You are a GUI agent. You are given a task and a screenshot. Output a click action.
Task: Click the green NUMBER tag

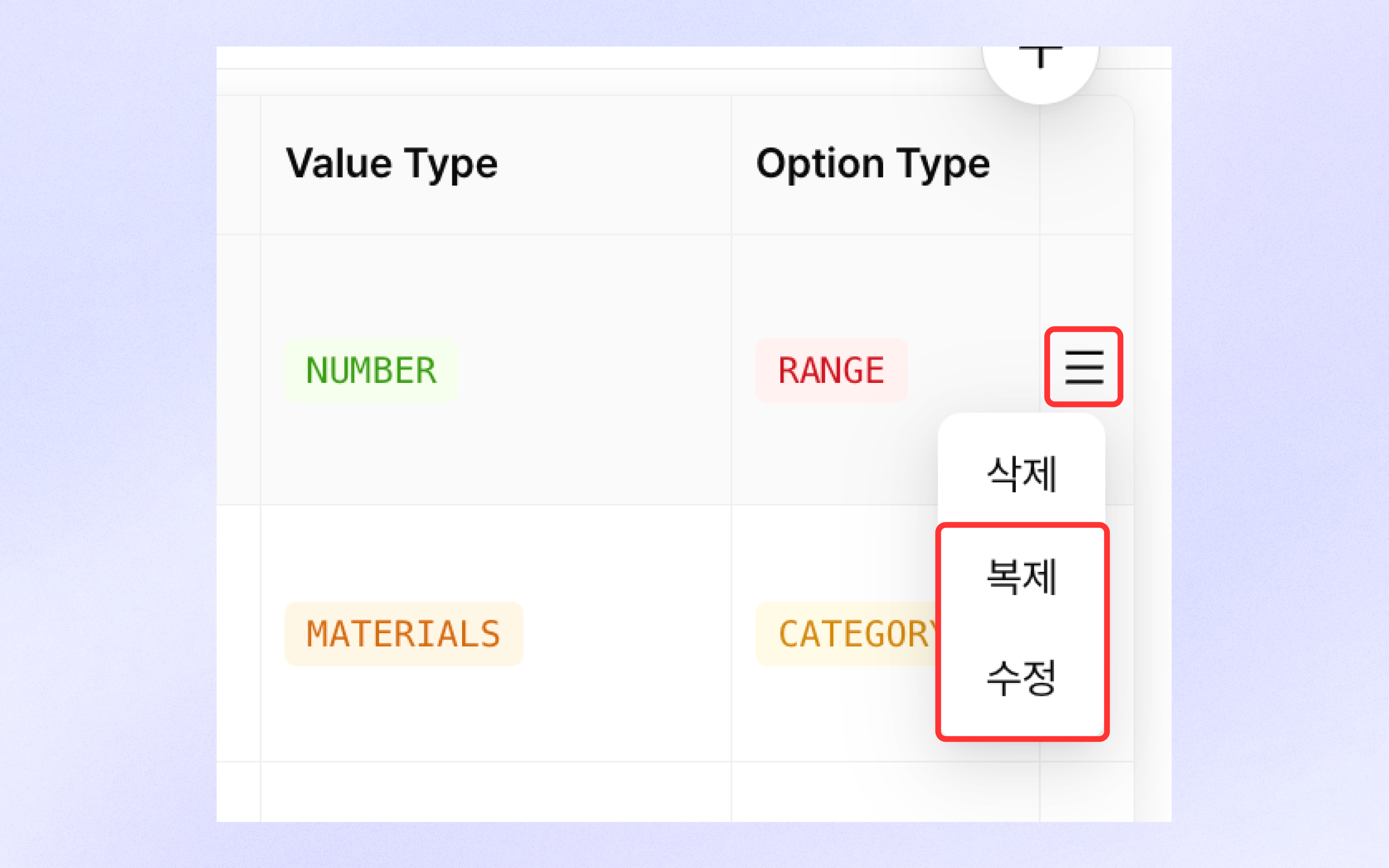[x=371, y=370]
